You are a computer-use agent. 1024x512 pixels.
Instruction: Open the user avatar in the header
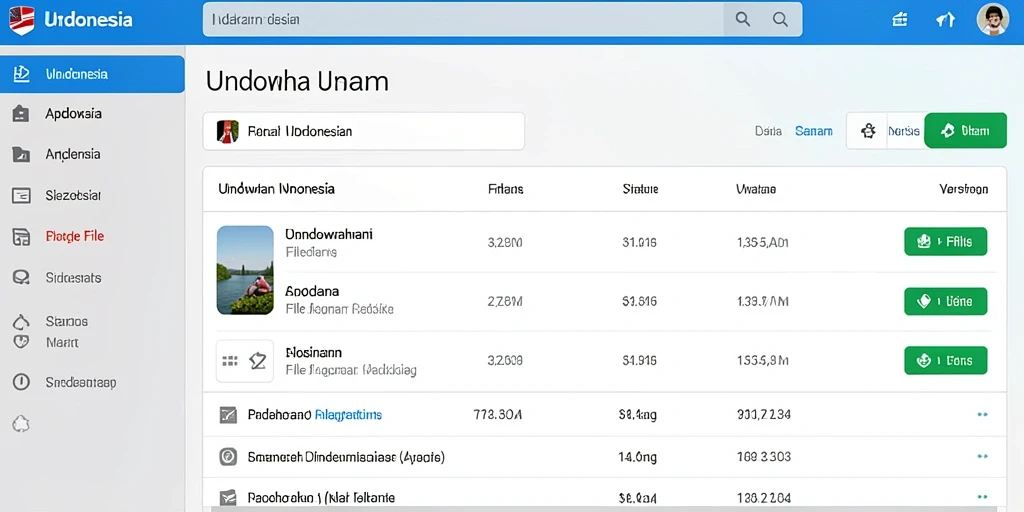tap(993, 20)
